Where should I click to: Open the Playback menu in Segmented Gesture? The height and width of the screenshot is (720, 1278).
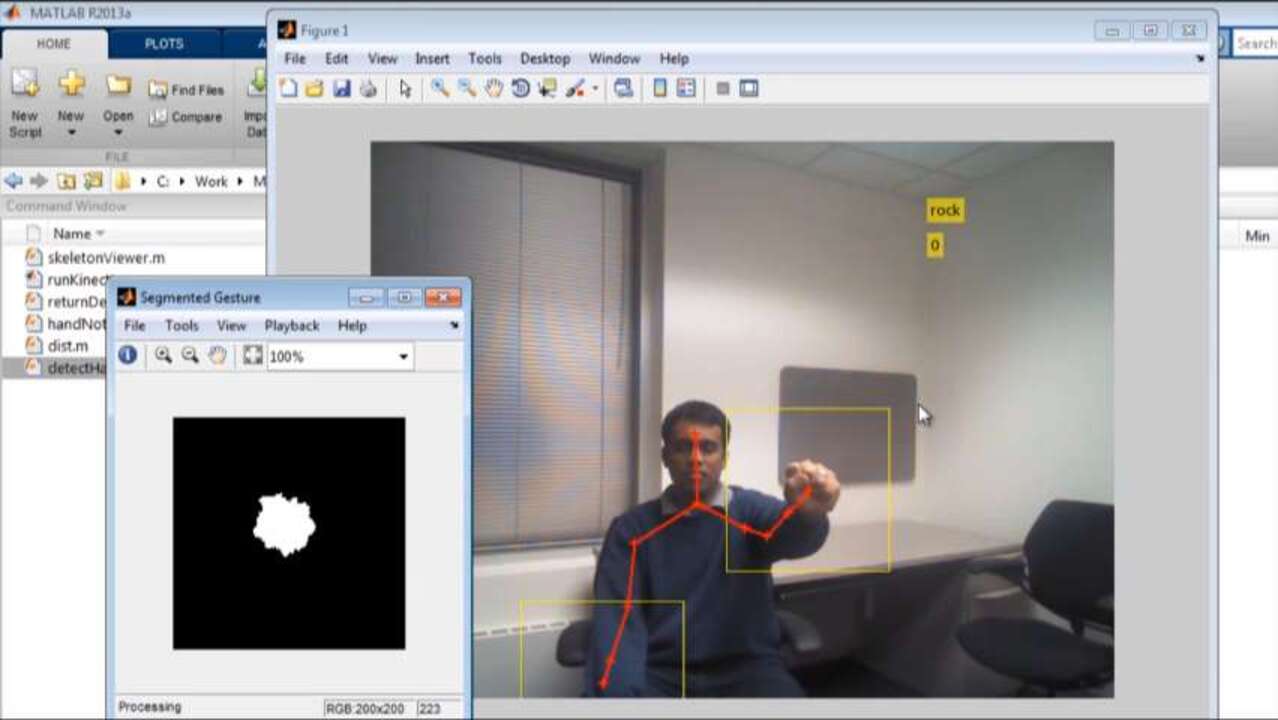pos(291,326)
